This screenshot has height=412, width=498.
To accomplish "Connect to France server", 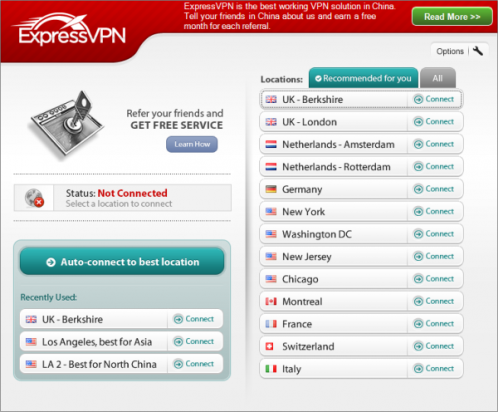I will click(x=434, y=324).
